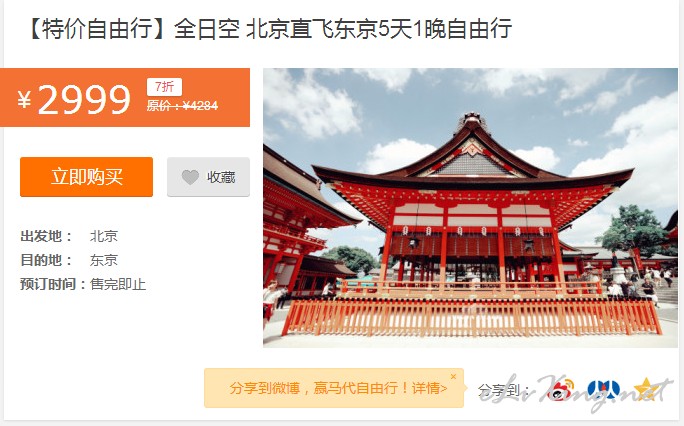Click the 预订时间 label
Image resolution: width=684 pixels, height=426 pixels.
[48, 284]
